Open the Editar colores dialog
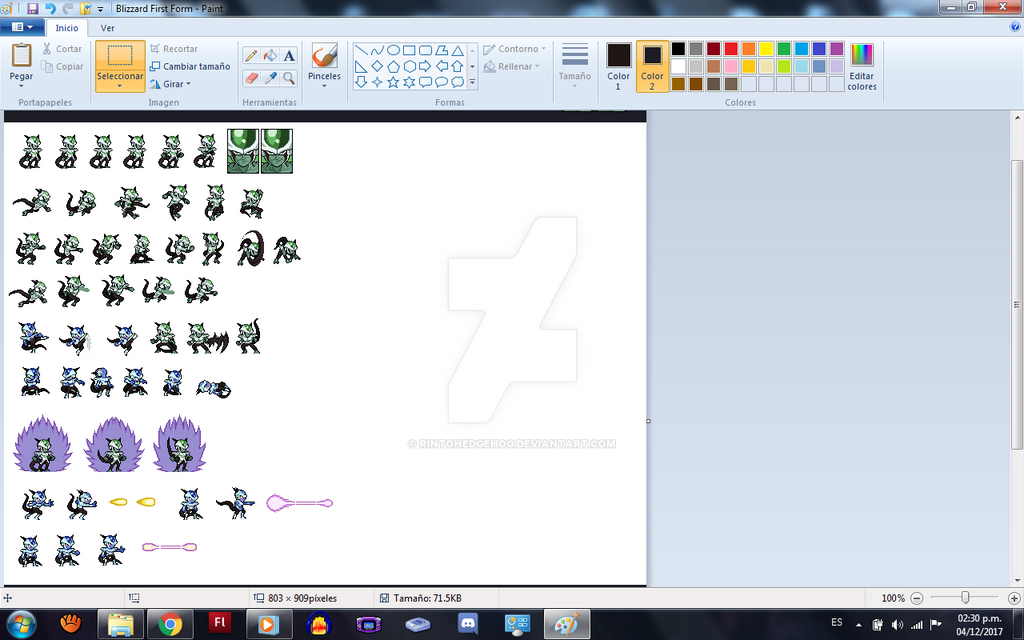 click(861, 67)
